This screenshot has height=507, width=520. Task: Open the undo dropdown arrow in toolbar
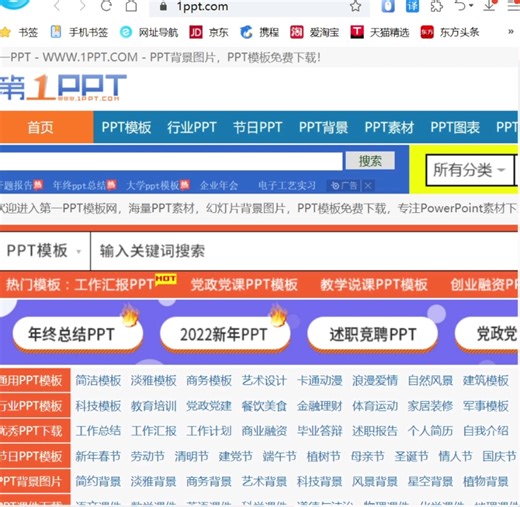pos(471,5)
